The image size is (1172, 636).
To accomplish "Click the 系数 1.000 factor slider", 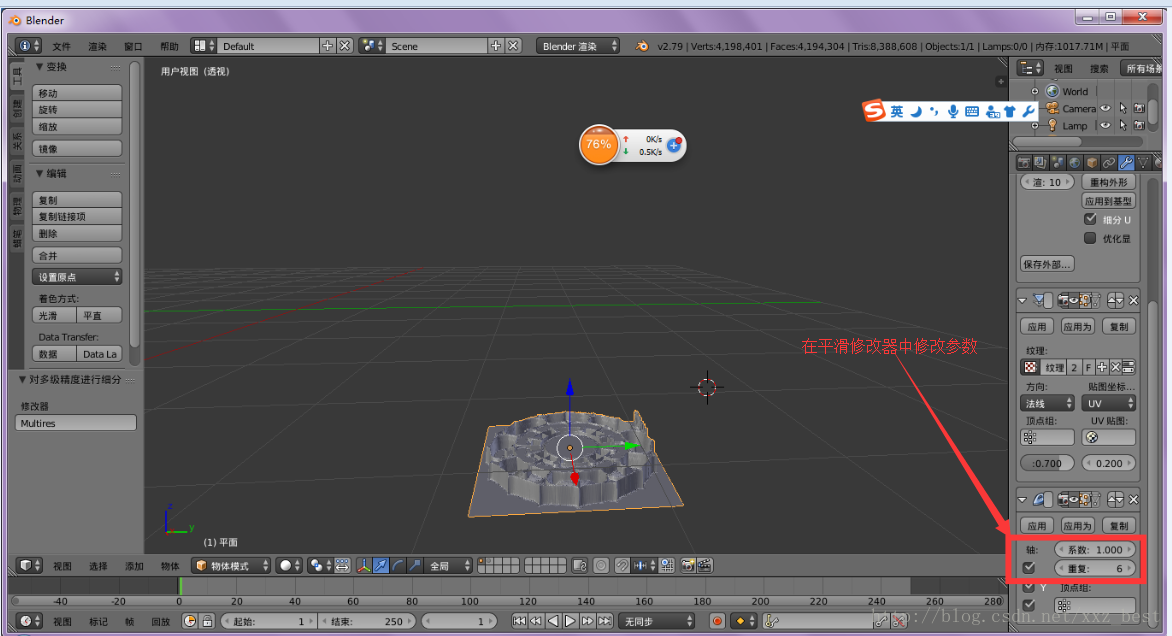I will [1096, 550].
